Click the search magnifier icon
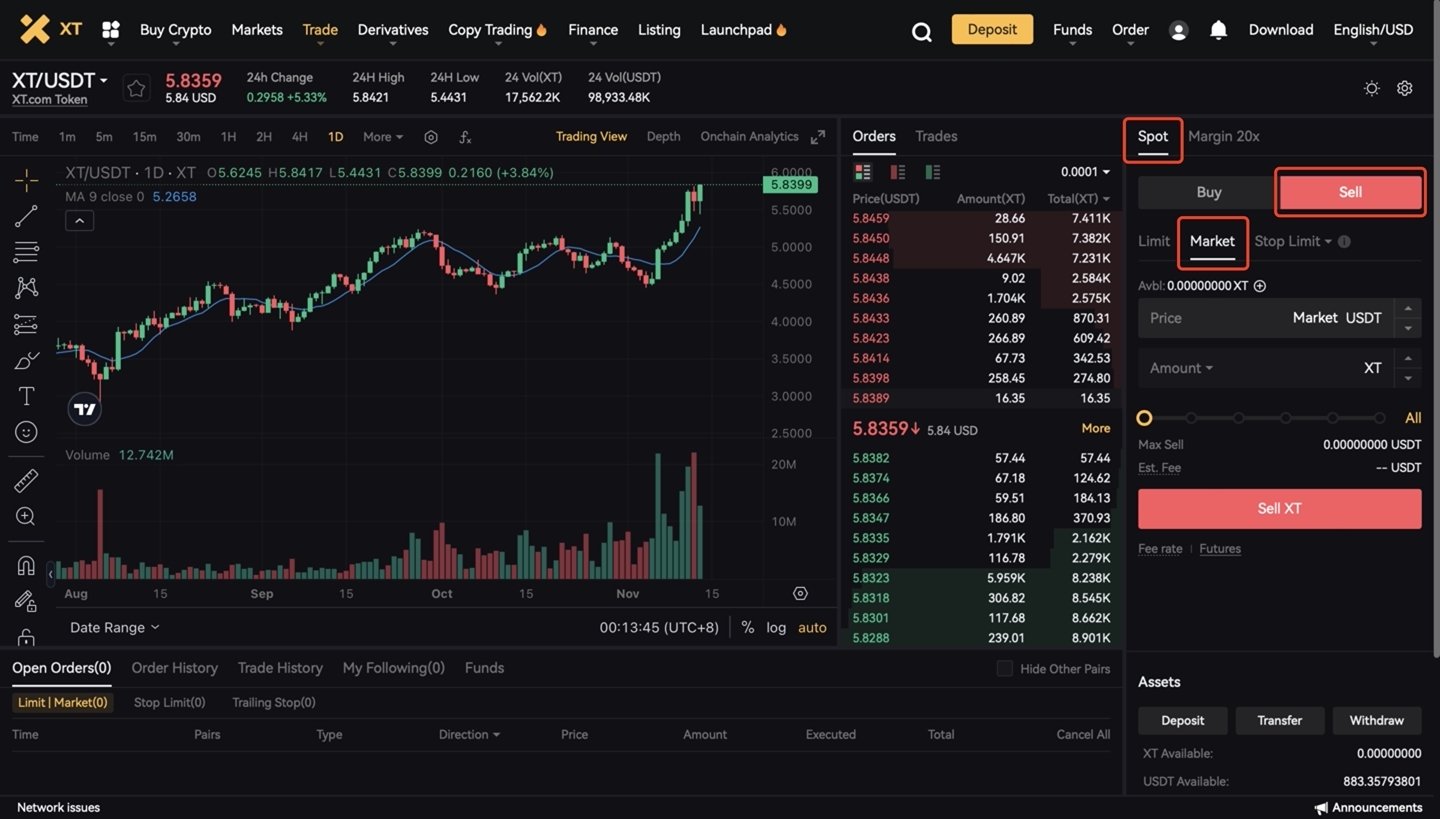The image size is (1440, 819). 921,31
